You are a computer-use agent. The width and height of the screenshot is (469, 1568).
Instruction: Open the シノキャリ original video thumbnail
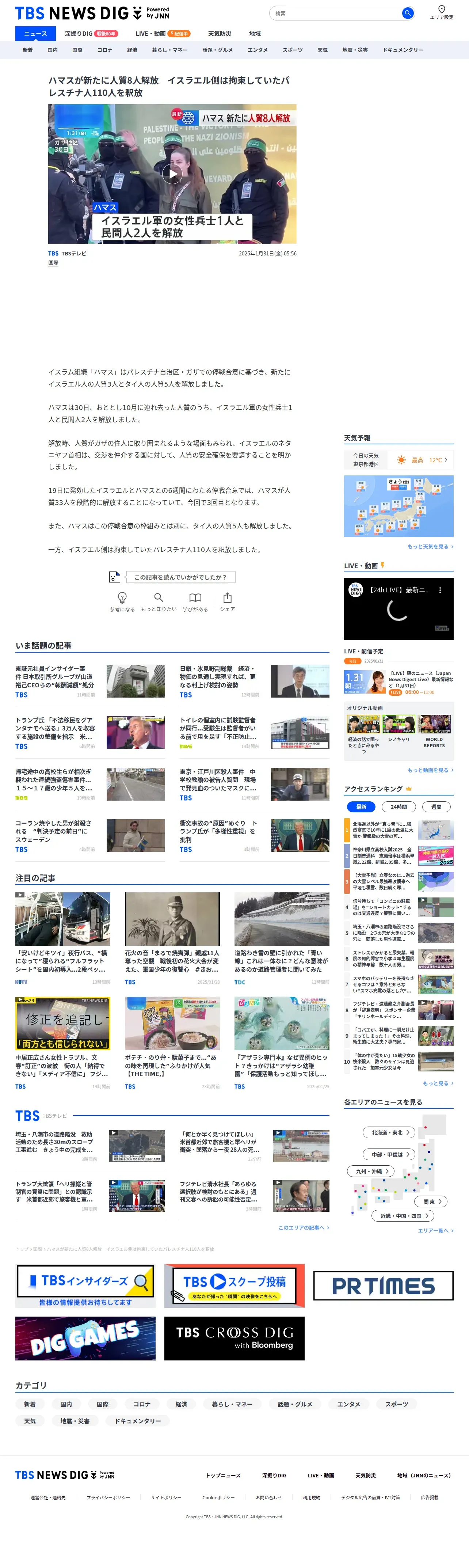(399, 724)
